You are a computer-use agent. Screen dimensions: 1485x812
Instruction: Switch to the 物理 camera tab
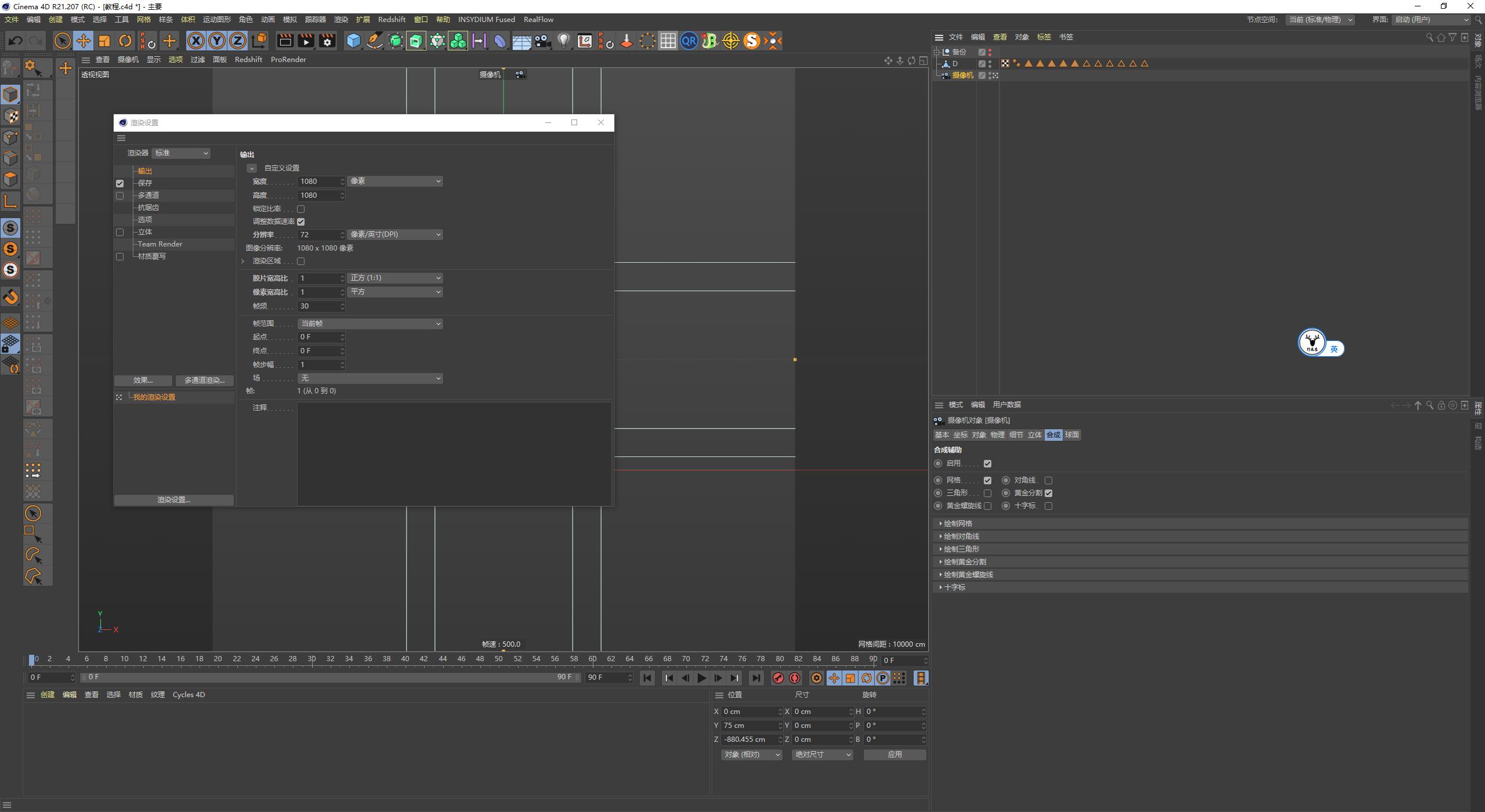pos(997,435)
